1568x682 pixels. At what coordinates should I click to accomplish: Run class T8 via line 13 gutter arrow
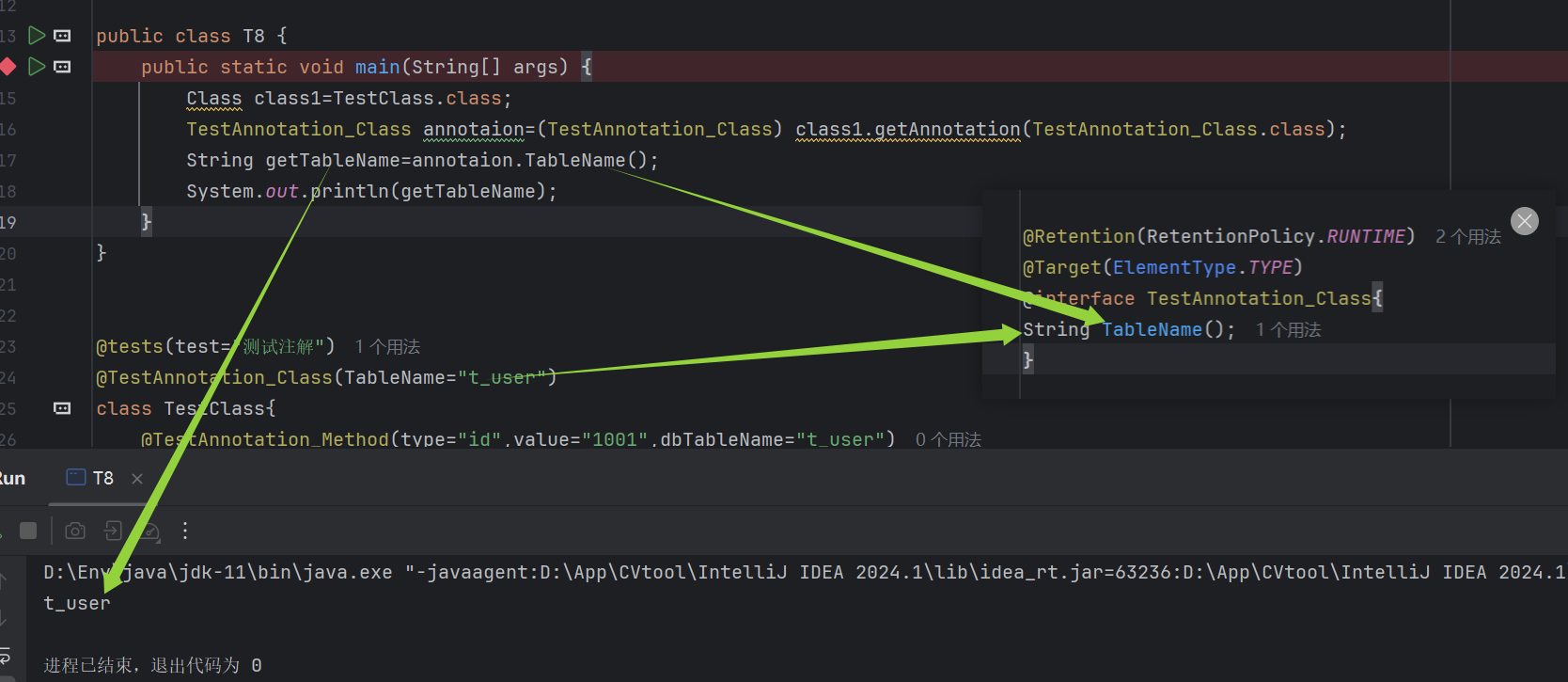(37, 36)
